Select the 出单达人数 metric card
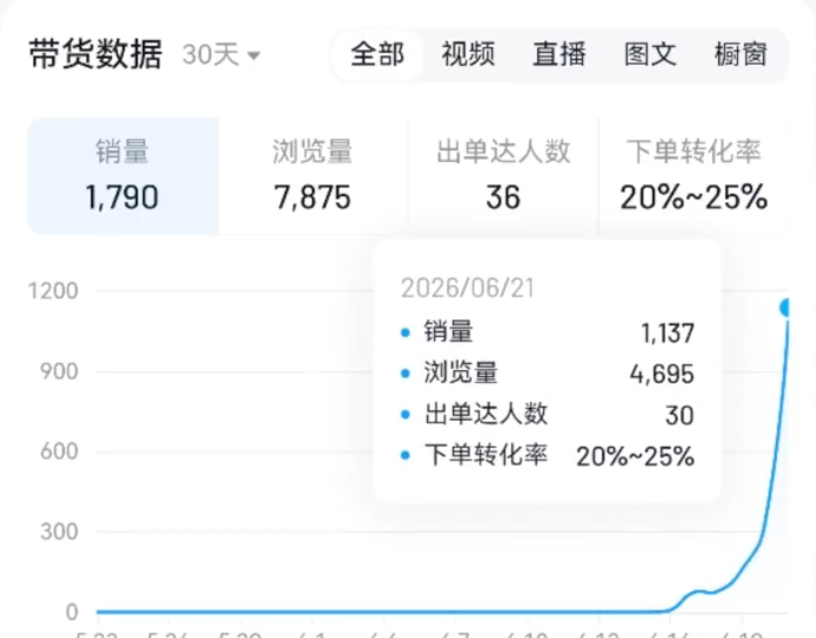The width and height of the screenshot is (816, 638). point(503,176)
